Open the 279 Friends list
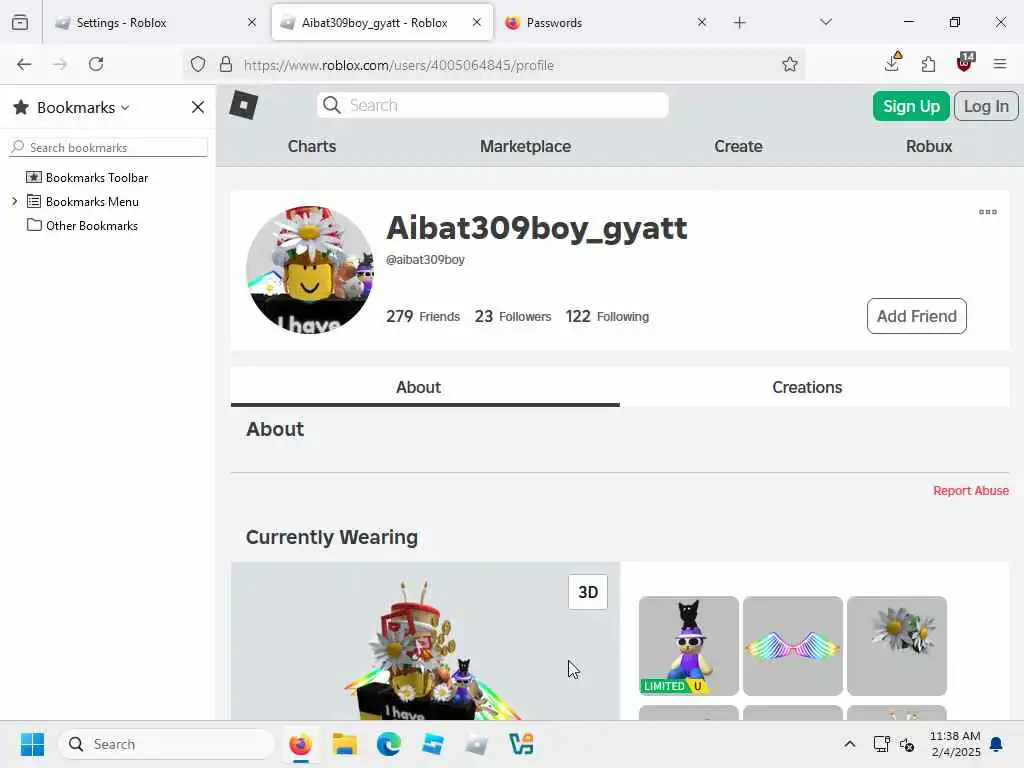This screenshot has height=768, width=1024. (x=423, y=317)
